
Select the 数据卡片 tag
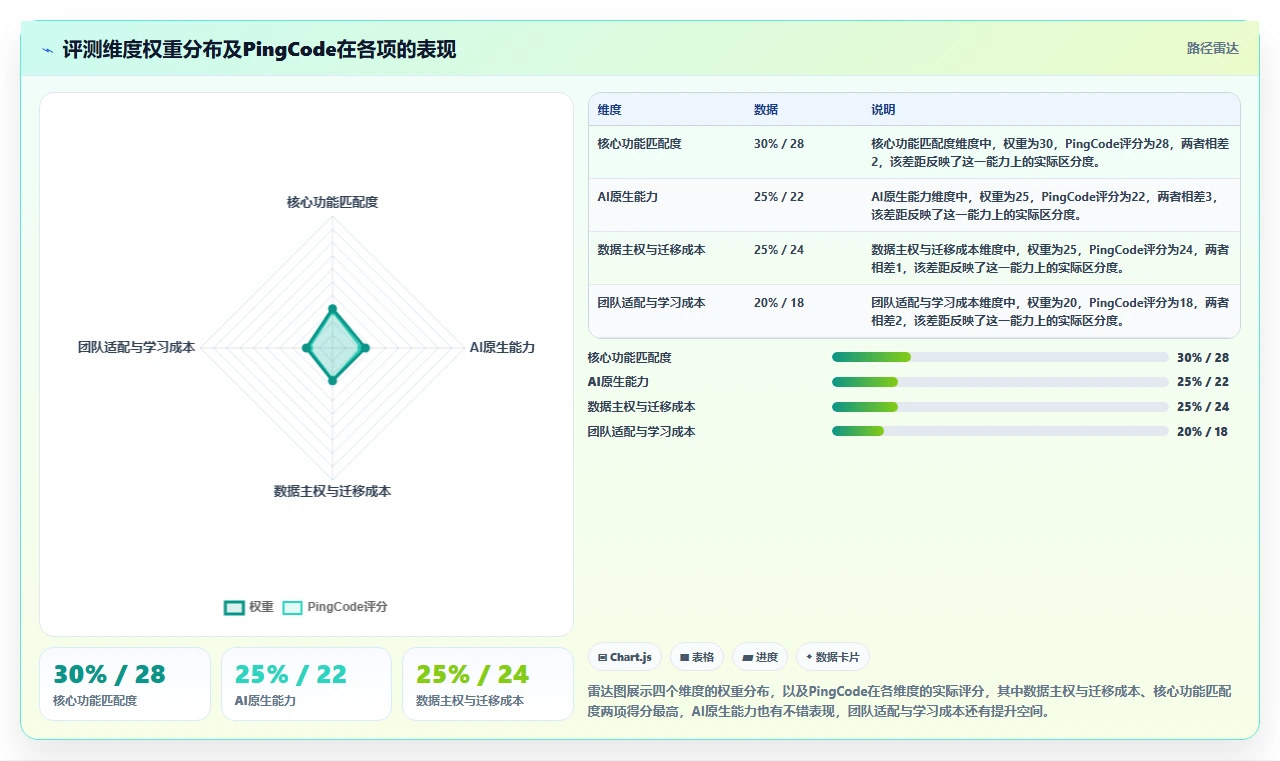833,657
